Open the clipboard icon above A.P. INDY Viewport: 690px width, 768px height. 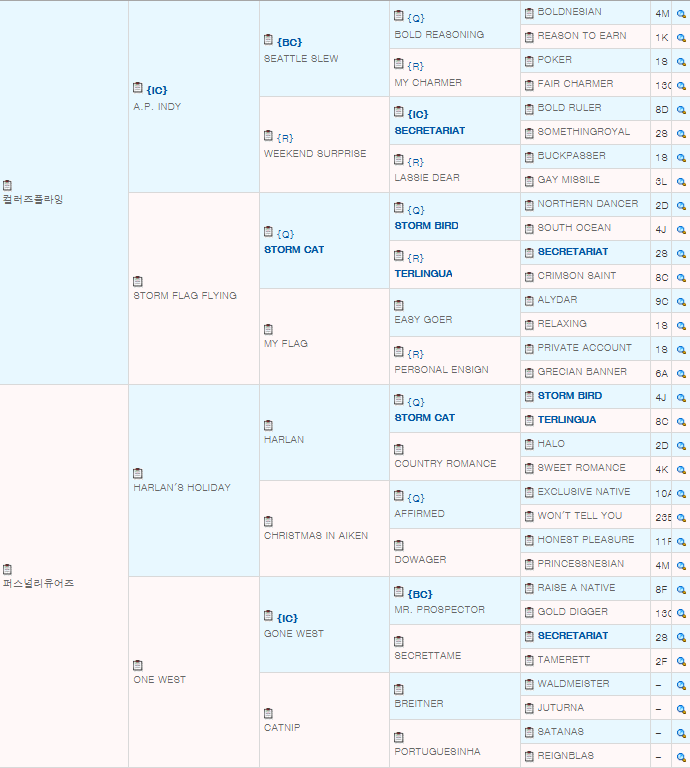pos(138,88)
